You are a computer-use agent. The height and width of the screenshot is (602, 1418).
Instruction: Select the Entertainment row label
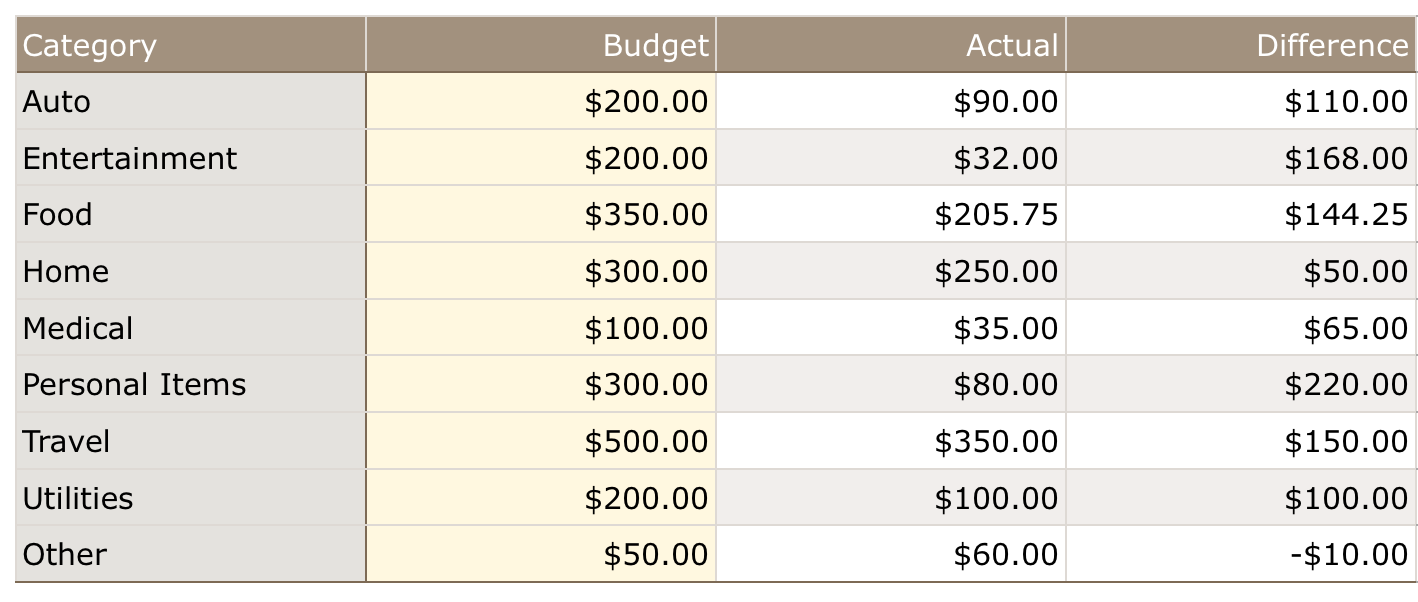click(x=191, y=158)
